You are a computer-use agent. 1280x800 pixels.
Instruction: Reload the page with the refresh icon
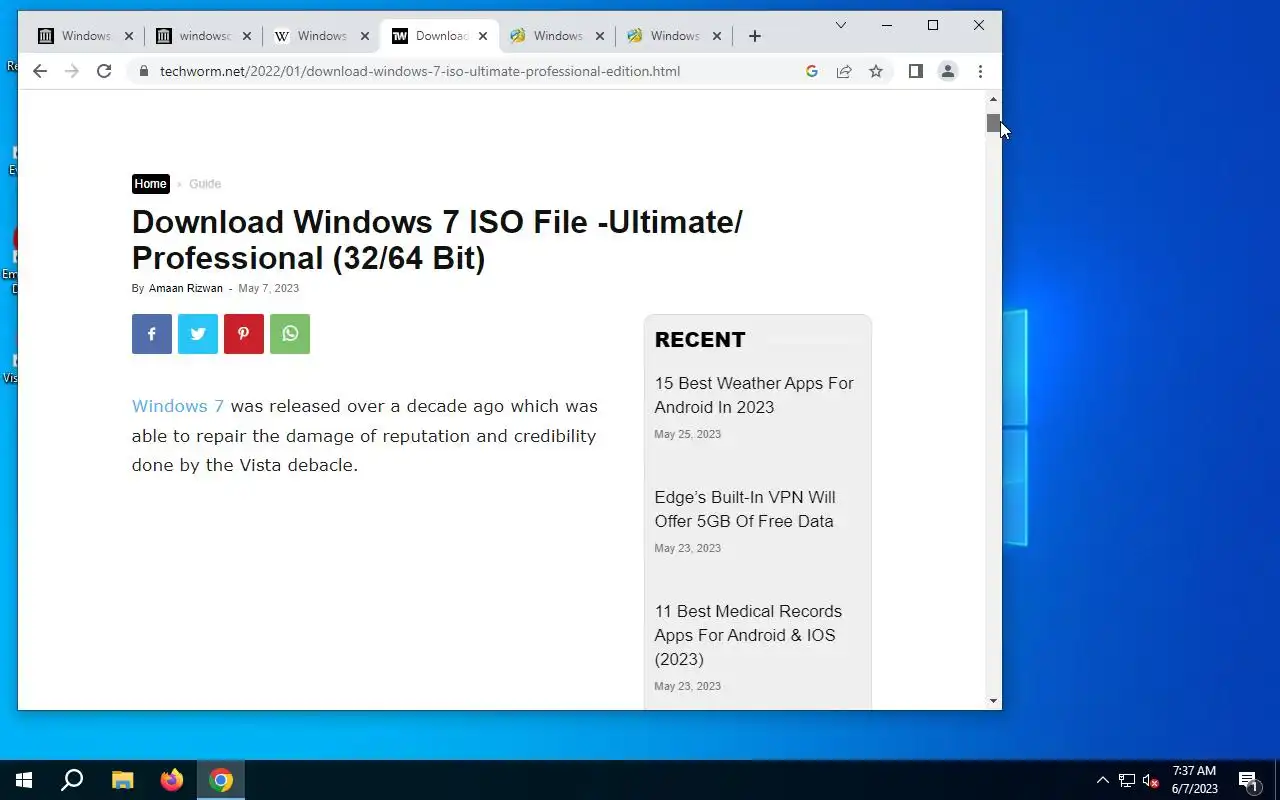[103, 71]
